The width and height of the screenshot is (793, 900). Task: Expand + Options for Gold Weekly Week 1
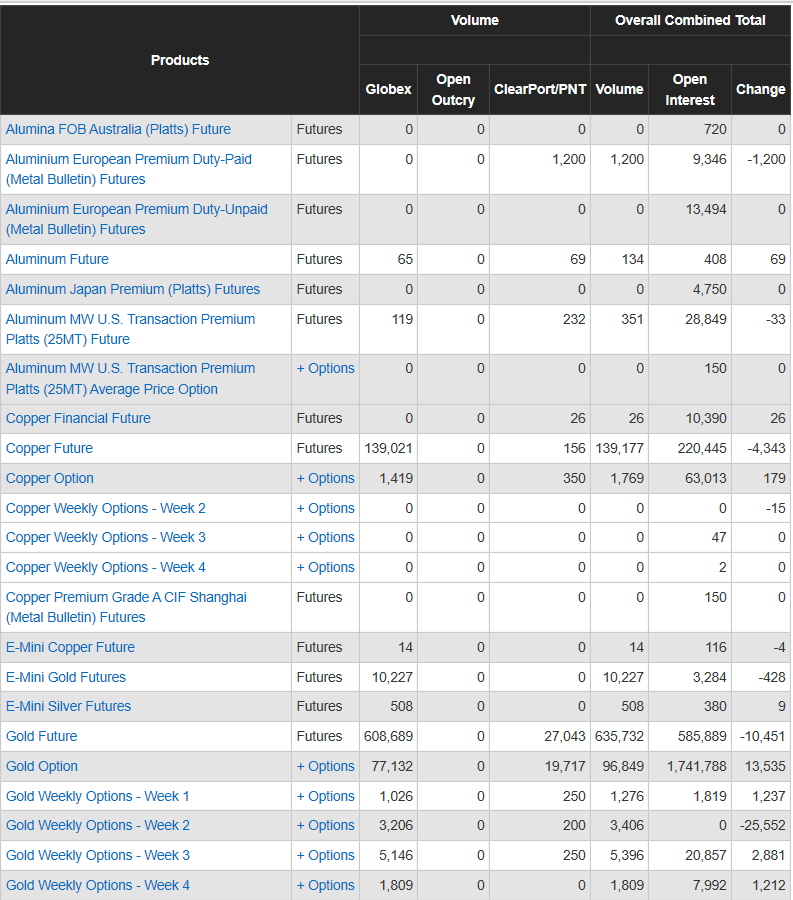click(x=325, y=796)
